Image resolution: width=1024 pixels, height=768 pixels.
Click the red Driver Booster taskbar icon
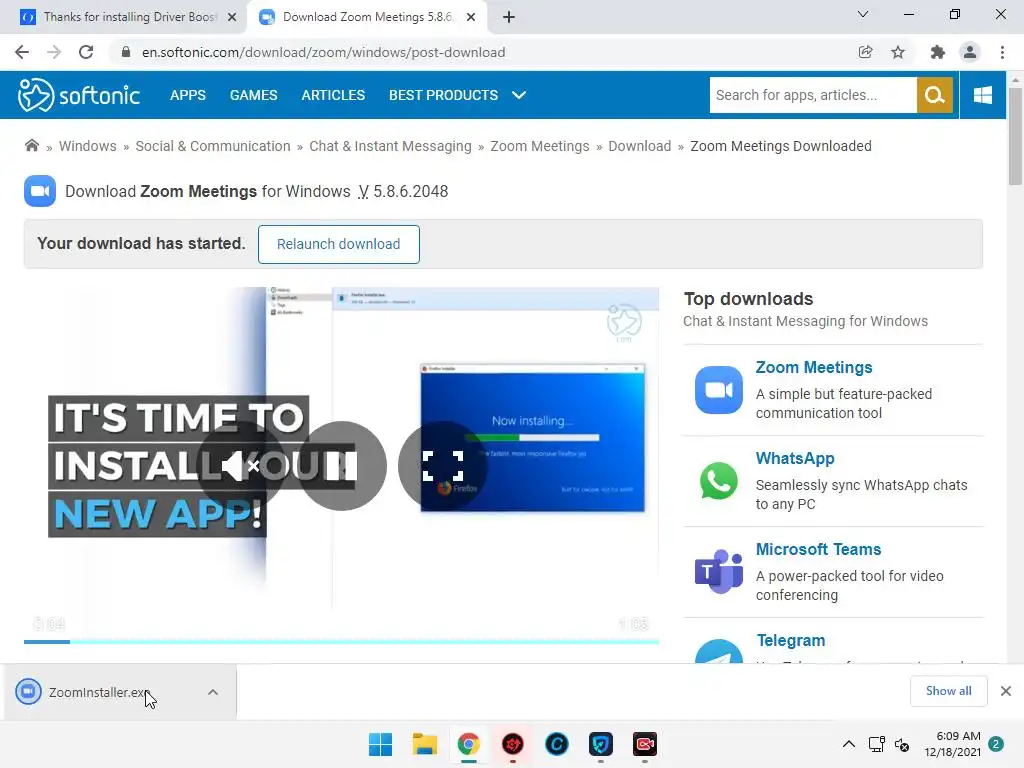(513, 744)
